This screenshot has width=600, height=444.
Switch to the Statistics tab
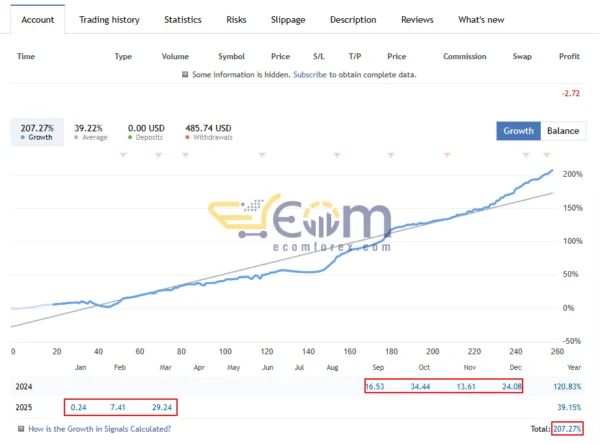[182, 20]
